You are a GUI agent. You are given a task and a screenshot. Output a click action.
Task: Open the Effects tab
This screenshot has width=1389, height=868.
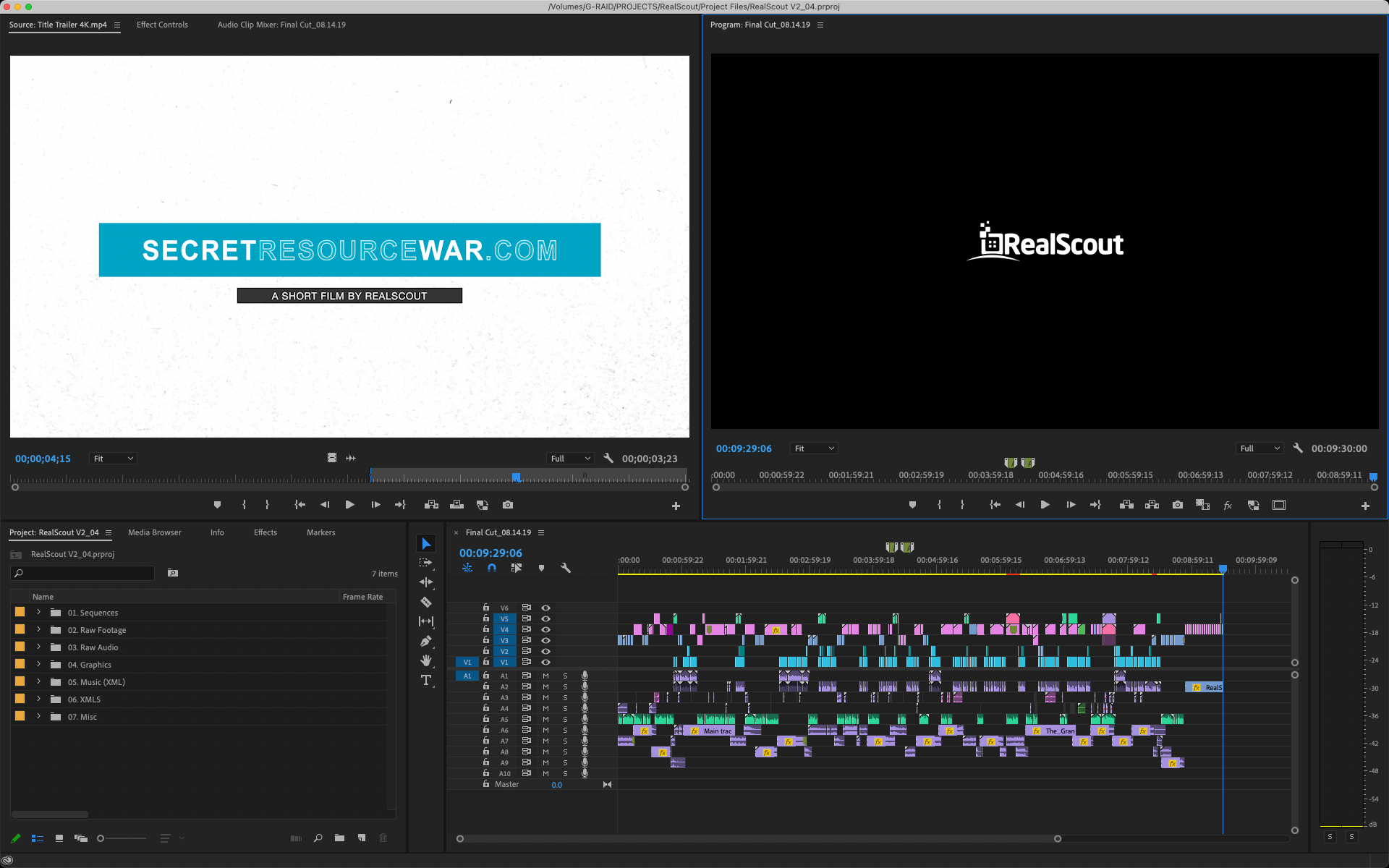(266, 532)
